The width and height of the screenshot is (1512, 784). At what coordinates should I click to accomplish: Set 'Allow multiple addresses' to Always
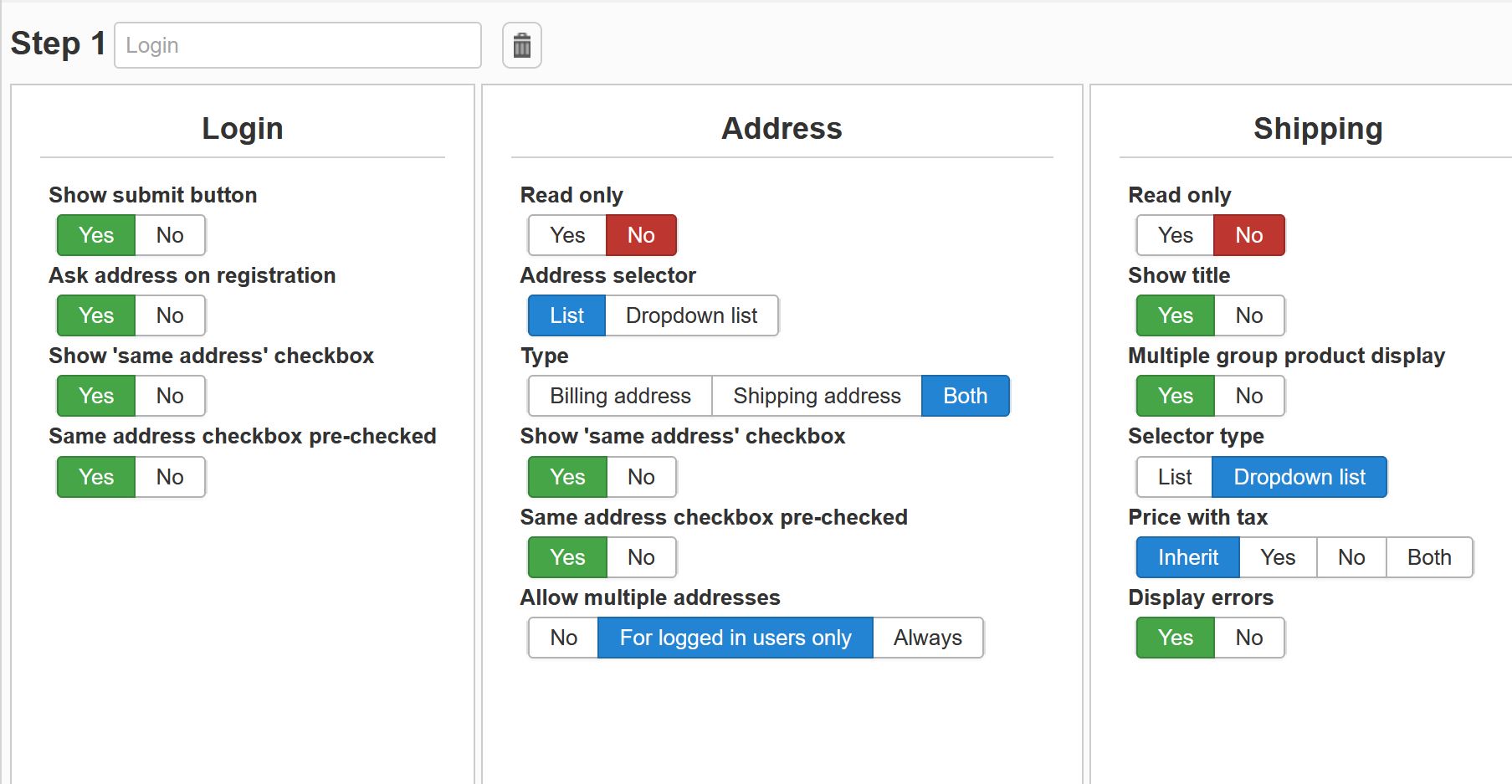coord(927,638)
